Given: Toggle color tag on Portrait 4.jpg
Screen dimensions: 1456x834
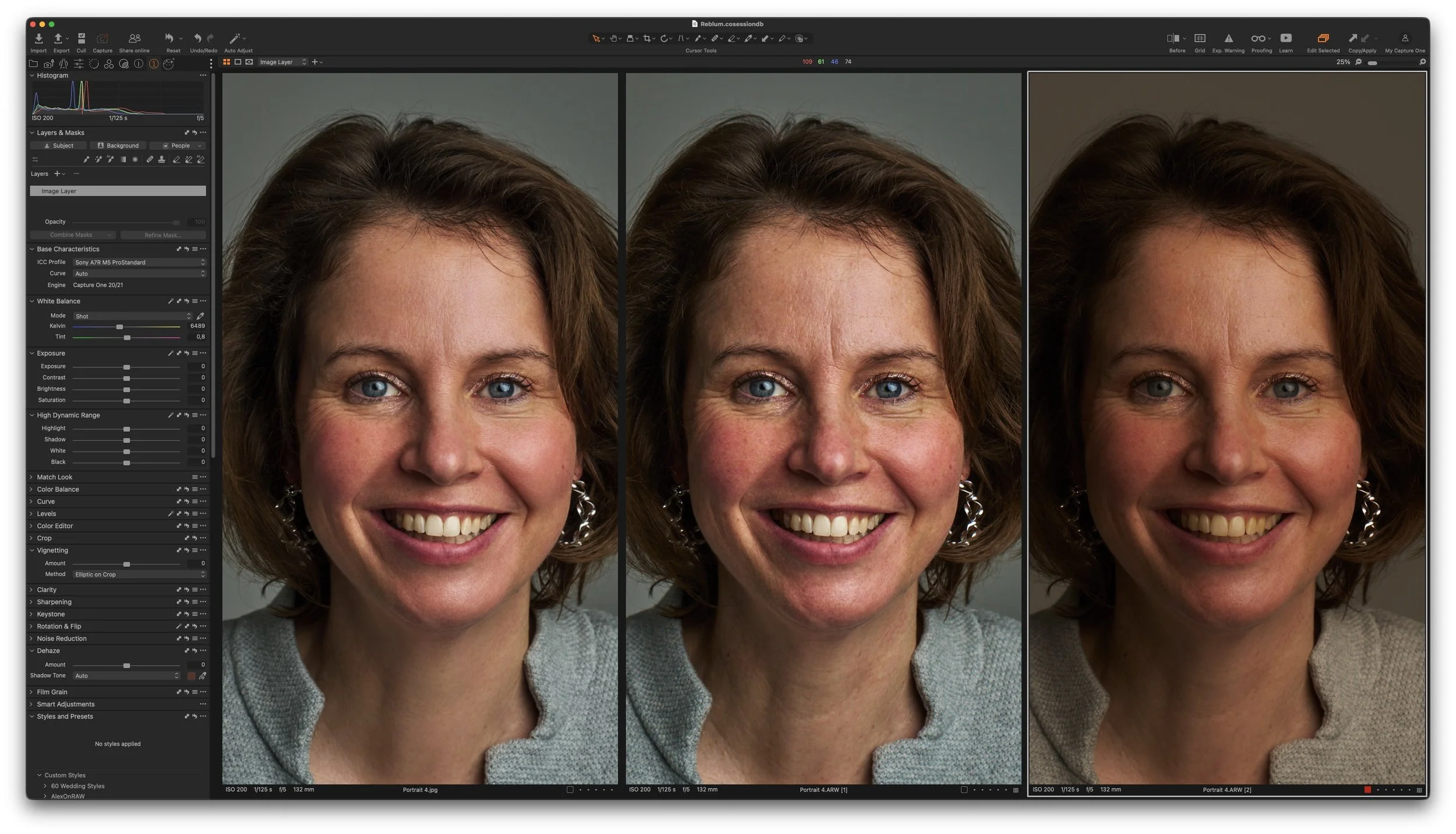Looking at the screenshot, I should [x=570, y=790].
